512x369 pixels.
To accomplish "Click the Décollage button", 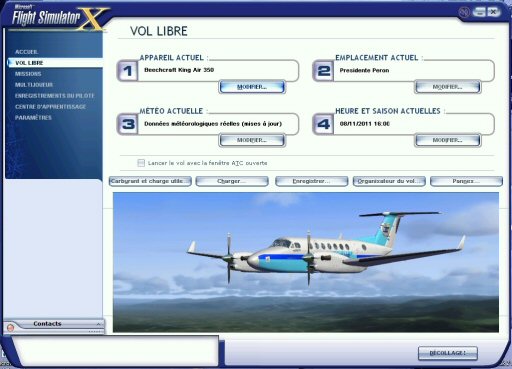I will (x=448, y=353).
